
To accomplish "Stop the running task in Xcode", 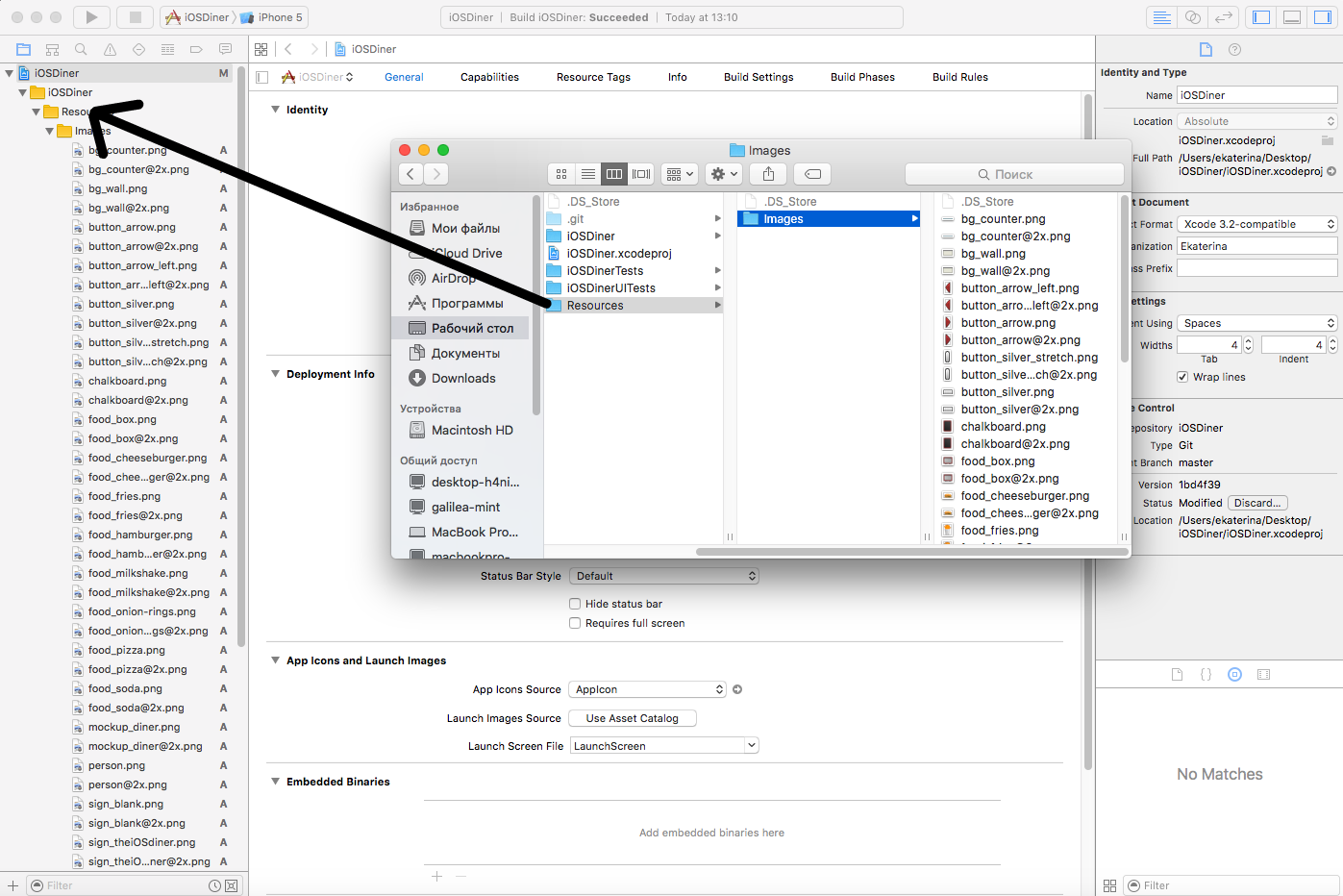I will [136, 17].
